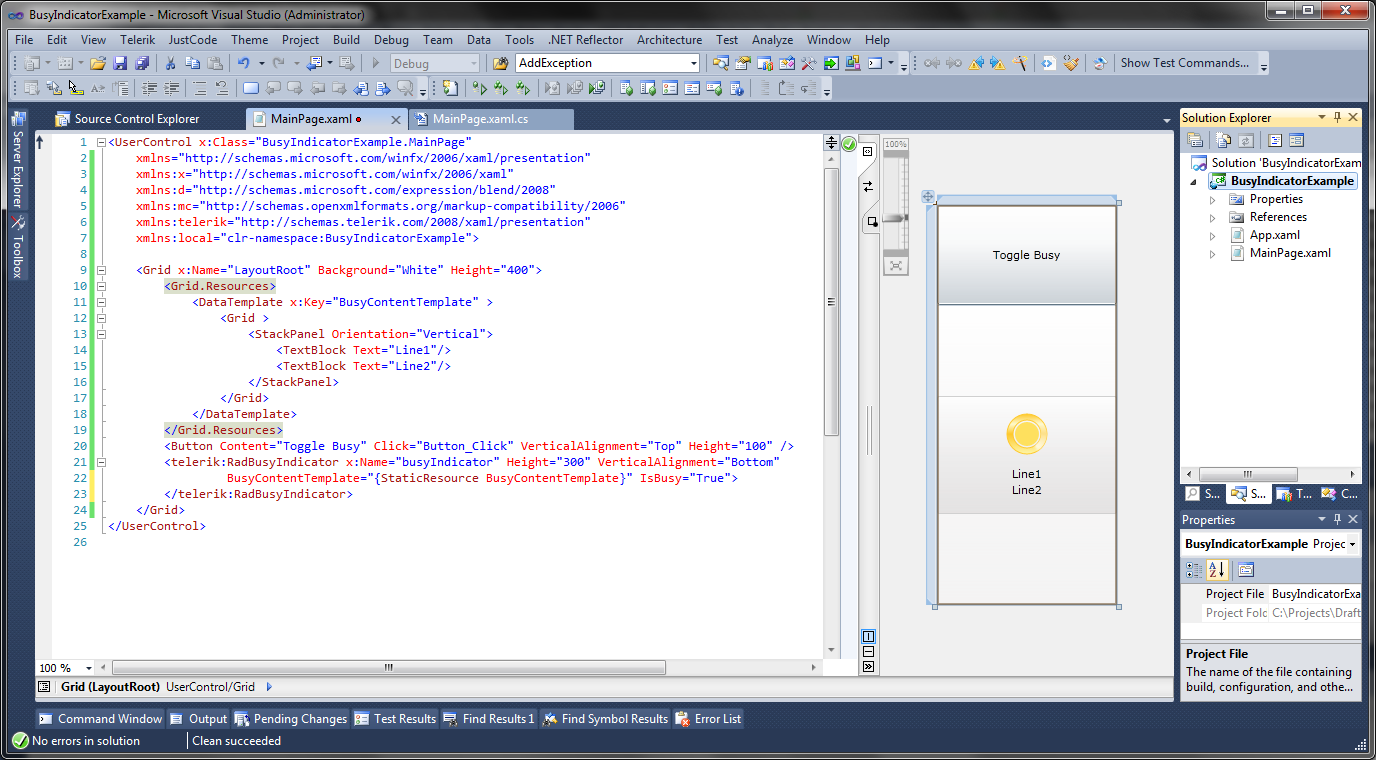Expand the References node
The image size is (1376, 760).
click(1213, 217)
